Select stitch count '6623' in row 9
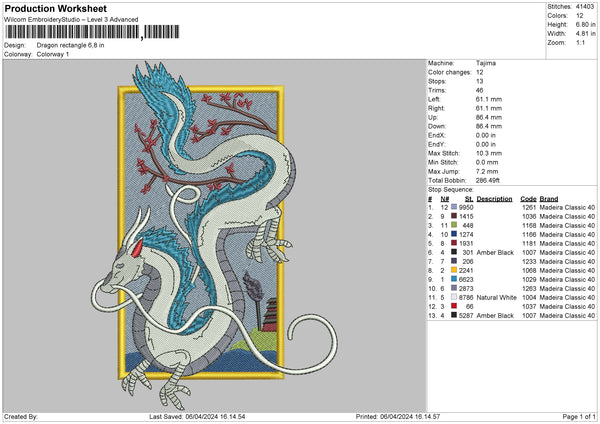This screenshot has height=424, width=600. tap(466, 279)
